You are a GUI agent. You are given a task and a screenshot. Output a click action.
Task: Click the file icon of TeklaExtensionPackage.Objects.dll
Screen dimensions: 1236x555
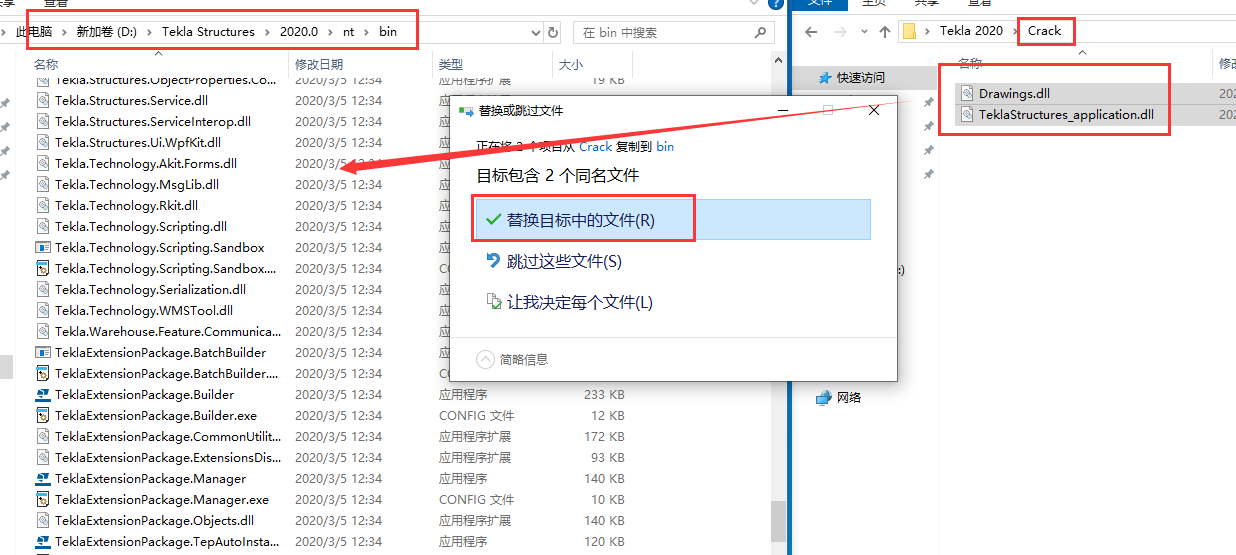[x=43, y=520]
